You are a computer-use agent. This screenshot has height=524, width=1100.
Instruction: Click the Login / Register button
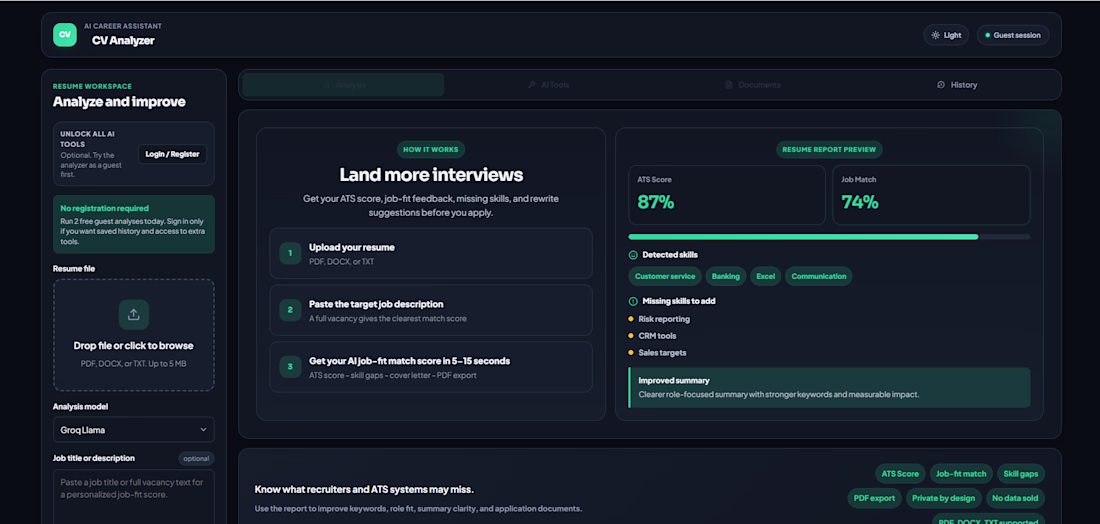pos(172,154)
